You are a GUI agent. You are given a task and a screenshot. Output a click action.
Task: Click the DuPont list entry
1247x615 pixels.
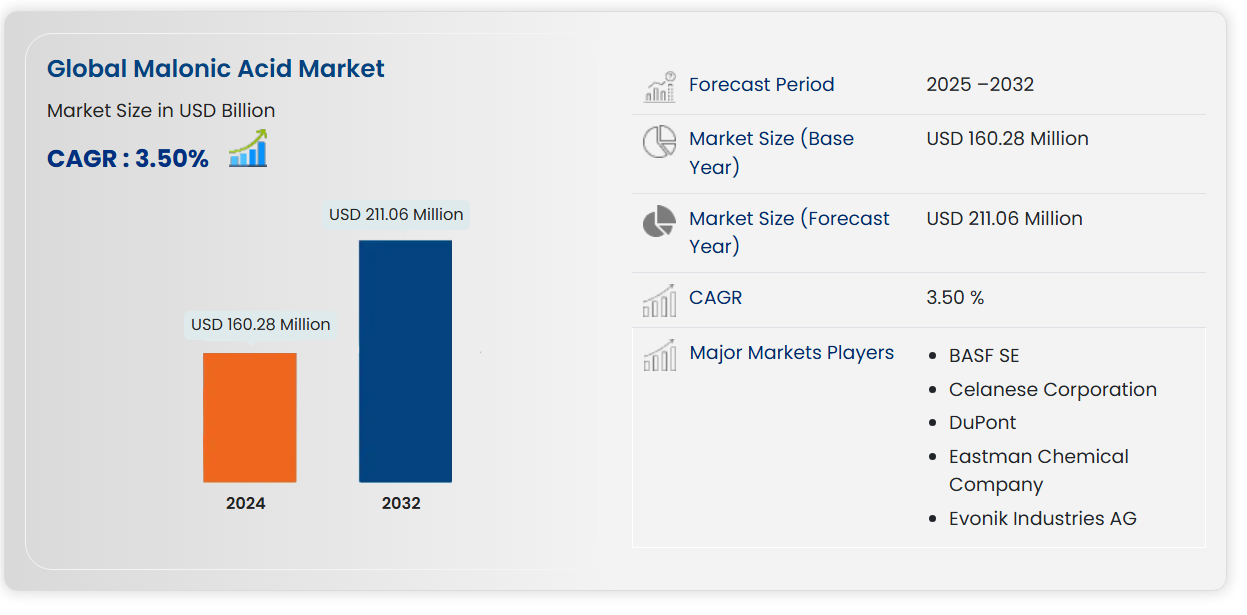pos(983,423)
